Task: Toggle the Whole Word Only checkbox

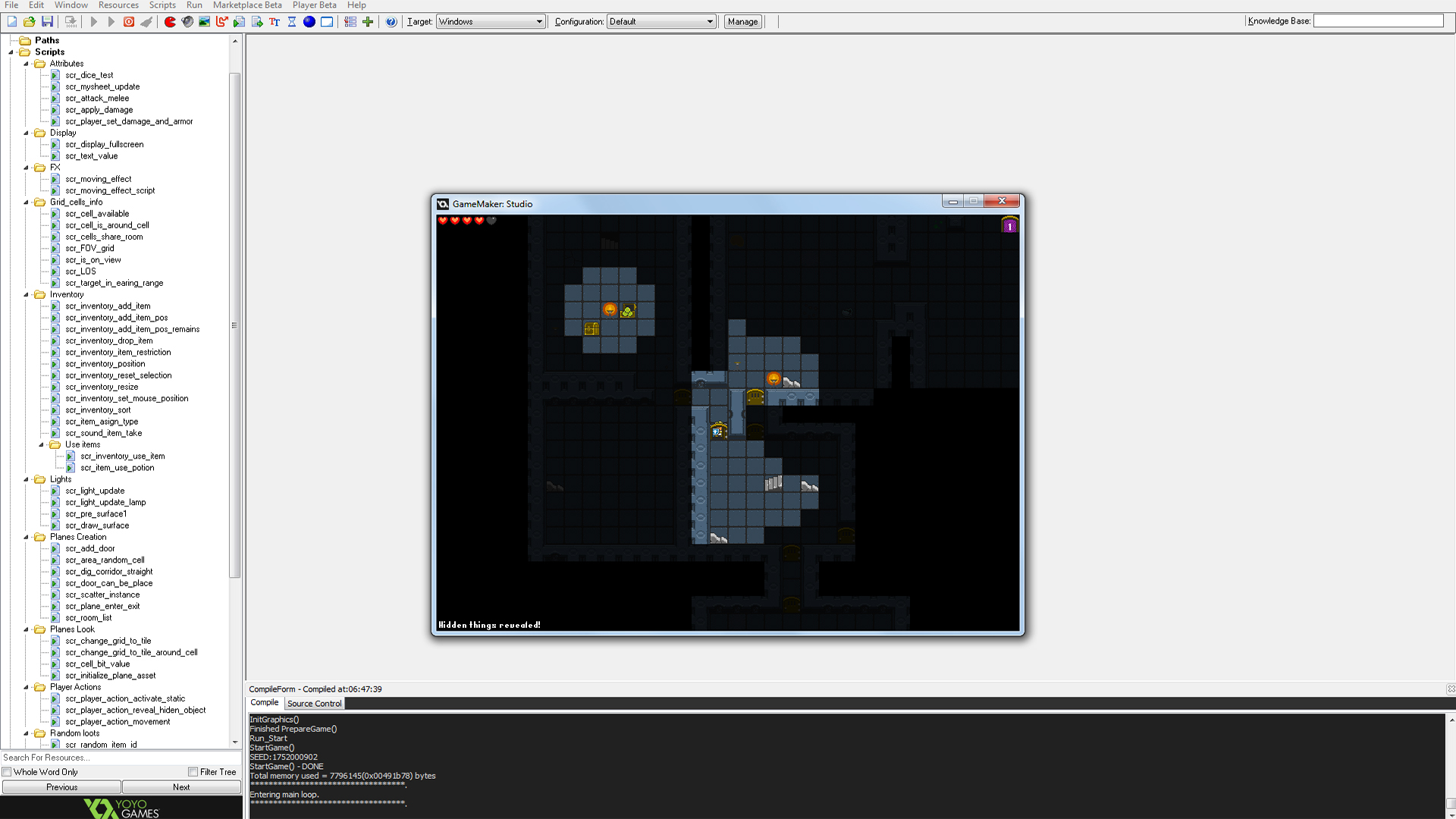Action: point(7,772)
